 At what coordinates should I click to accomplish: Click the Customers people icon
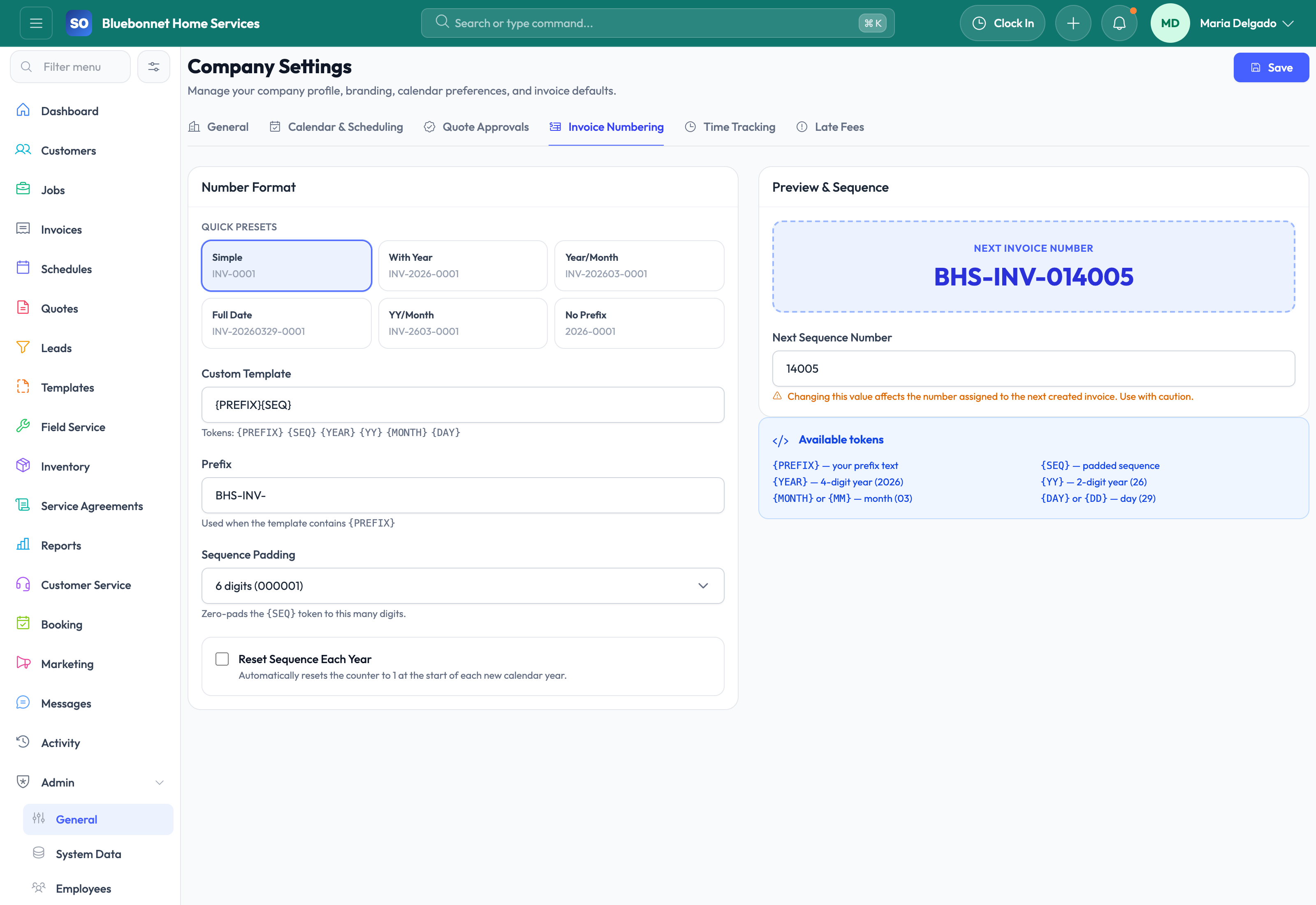pos(23,150)
